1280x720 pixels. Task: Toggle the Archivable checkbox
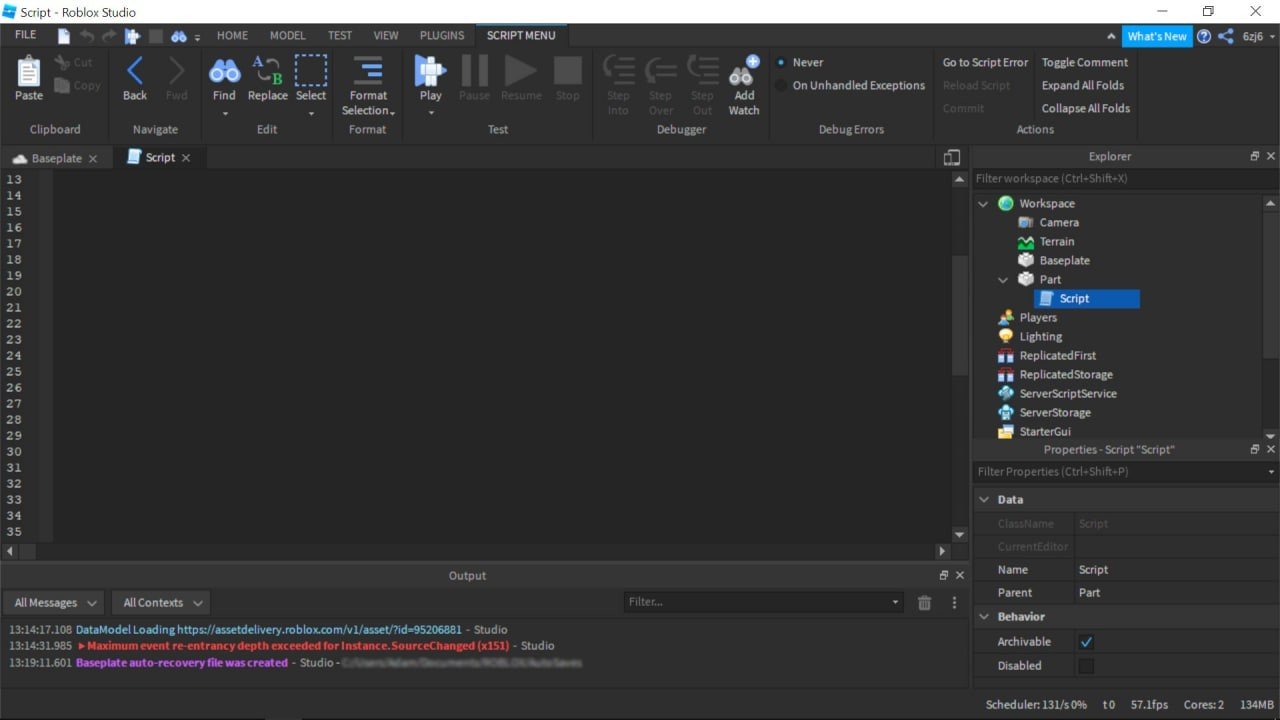pyautogui.click(x=1086, y=642)
